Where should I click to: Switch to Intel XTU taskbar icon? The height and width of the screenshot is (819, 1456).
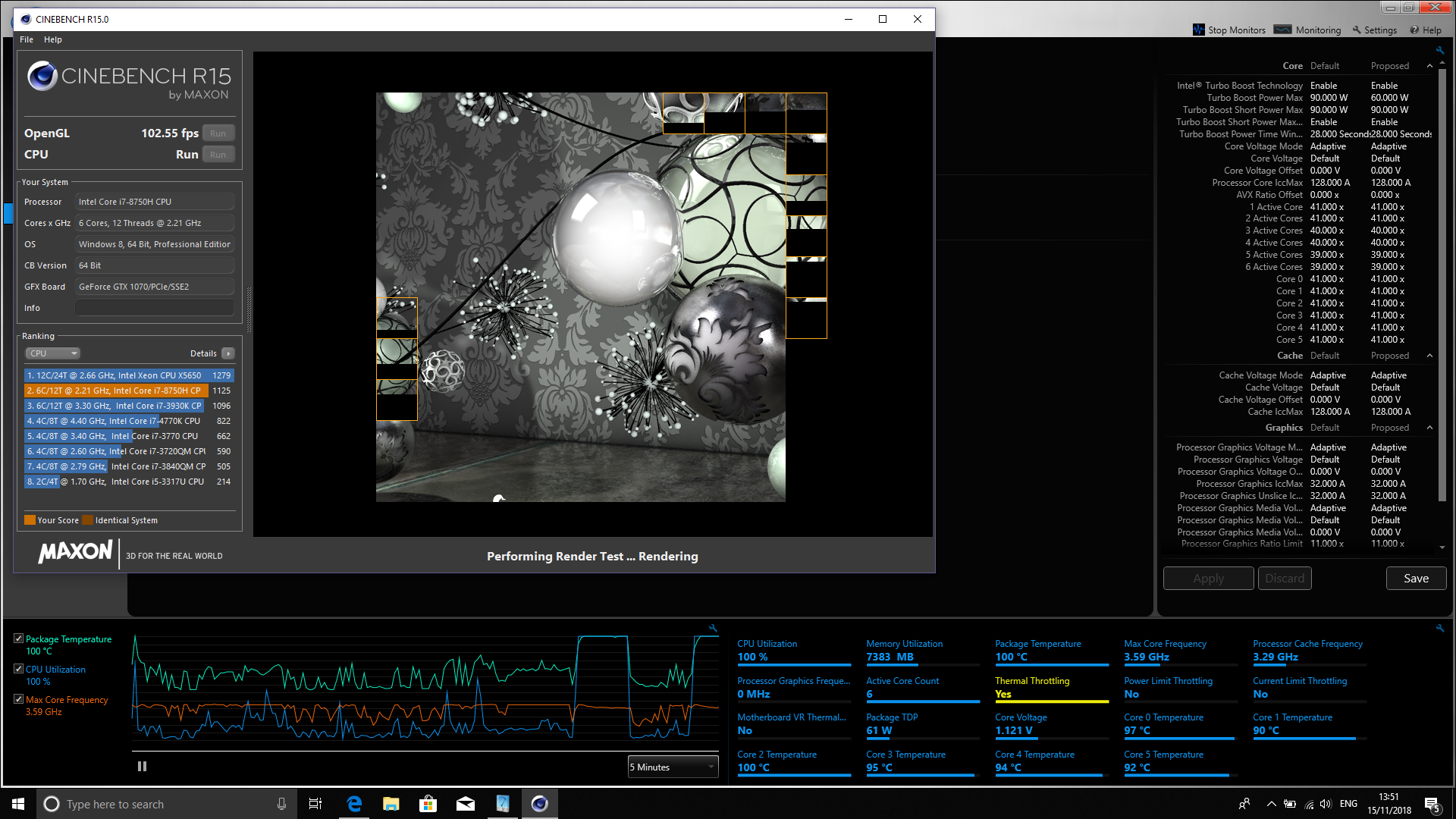(x=503, y=804)
